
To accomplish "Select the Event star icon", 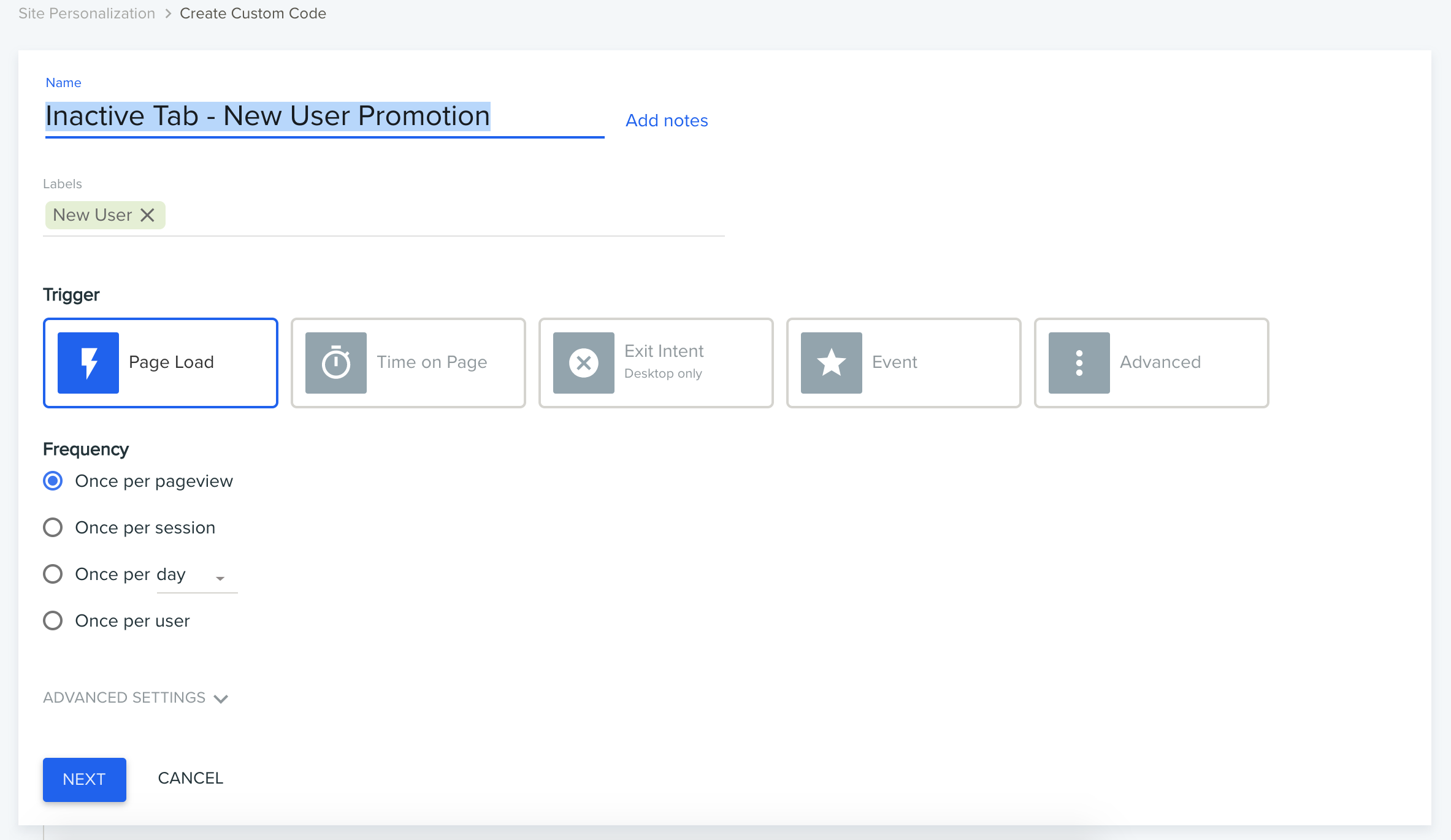I will [x=832, y=363].
